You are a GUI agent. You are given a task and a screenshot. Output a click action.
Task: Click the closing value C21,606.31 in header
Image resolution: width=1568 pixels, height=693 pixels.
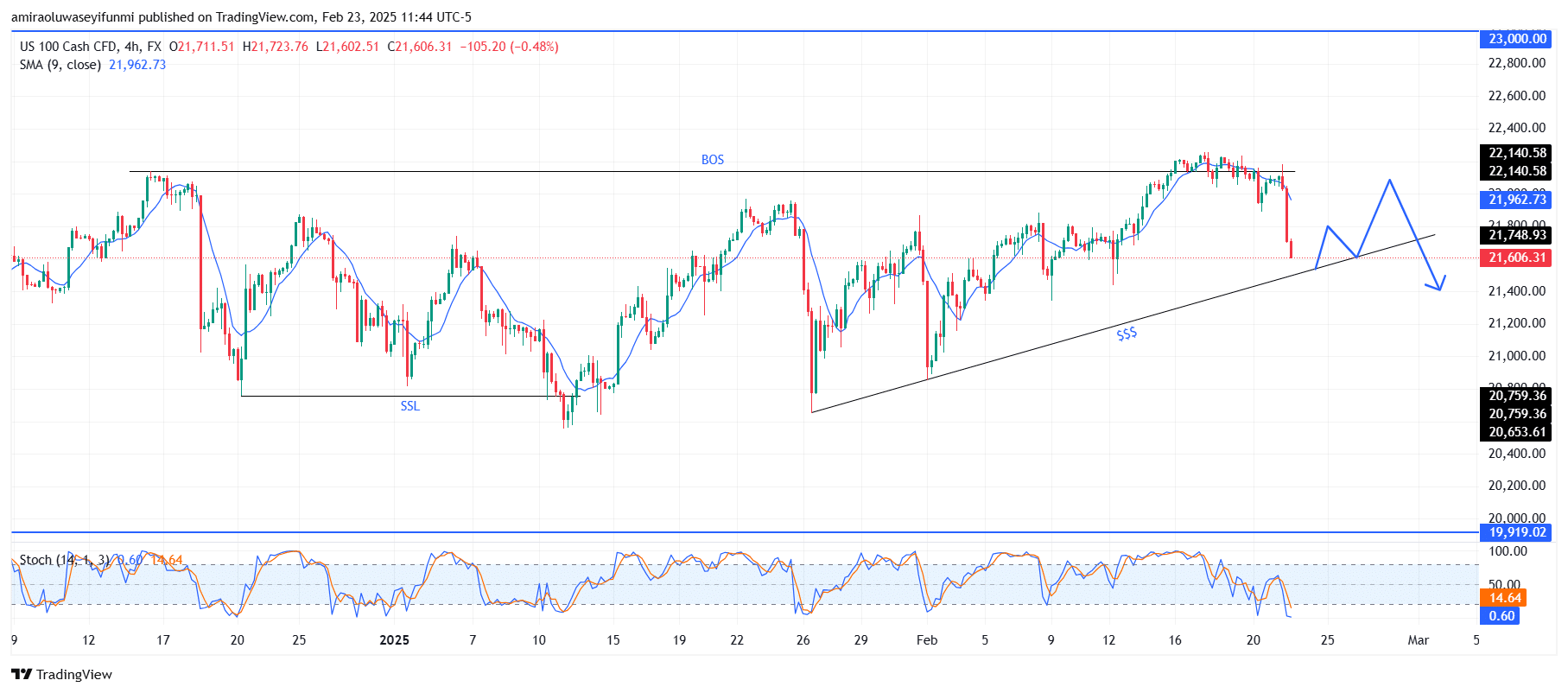click(x=420, y=47)
